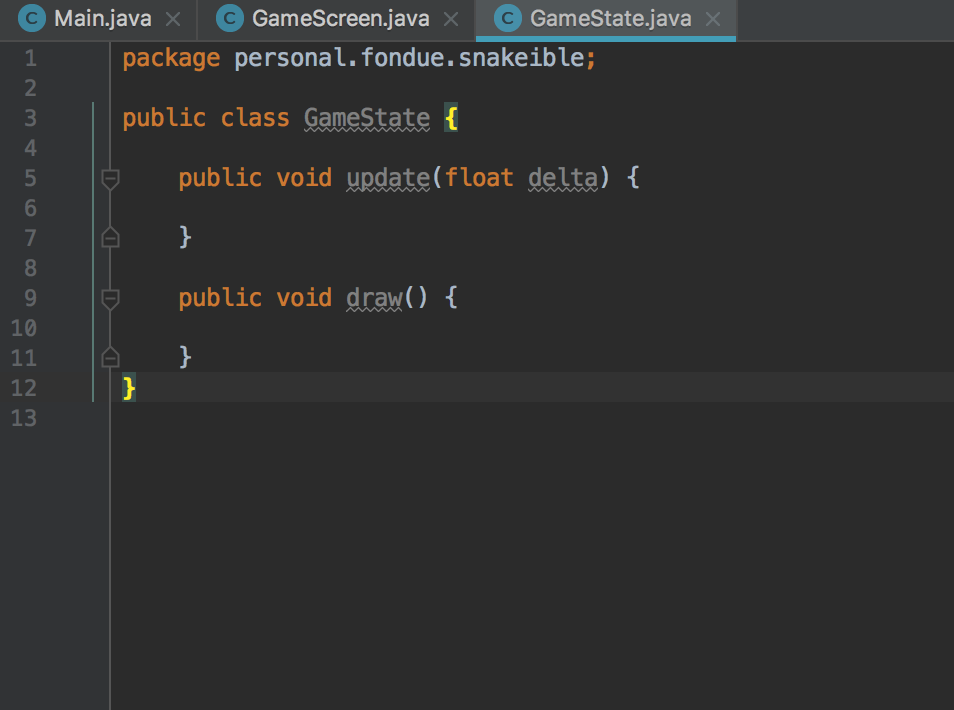
Task: Click line number 10 in the gutter
Action: [x=24, y=329]
